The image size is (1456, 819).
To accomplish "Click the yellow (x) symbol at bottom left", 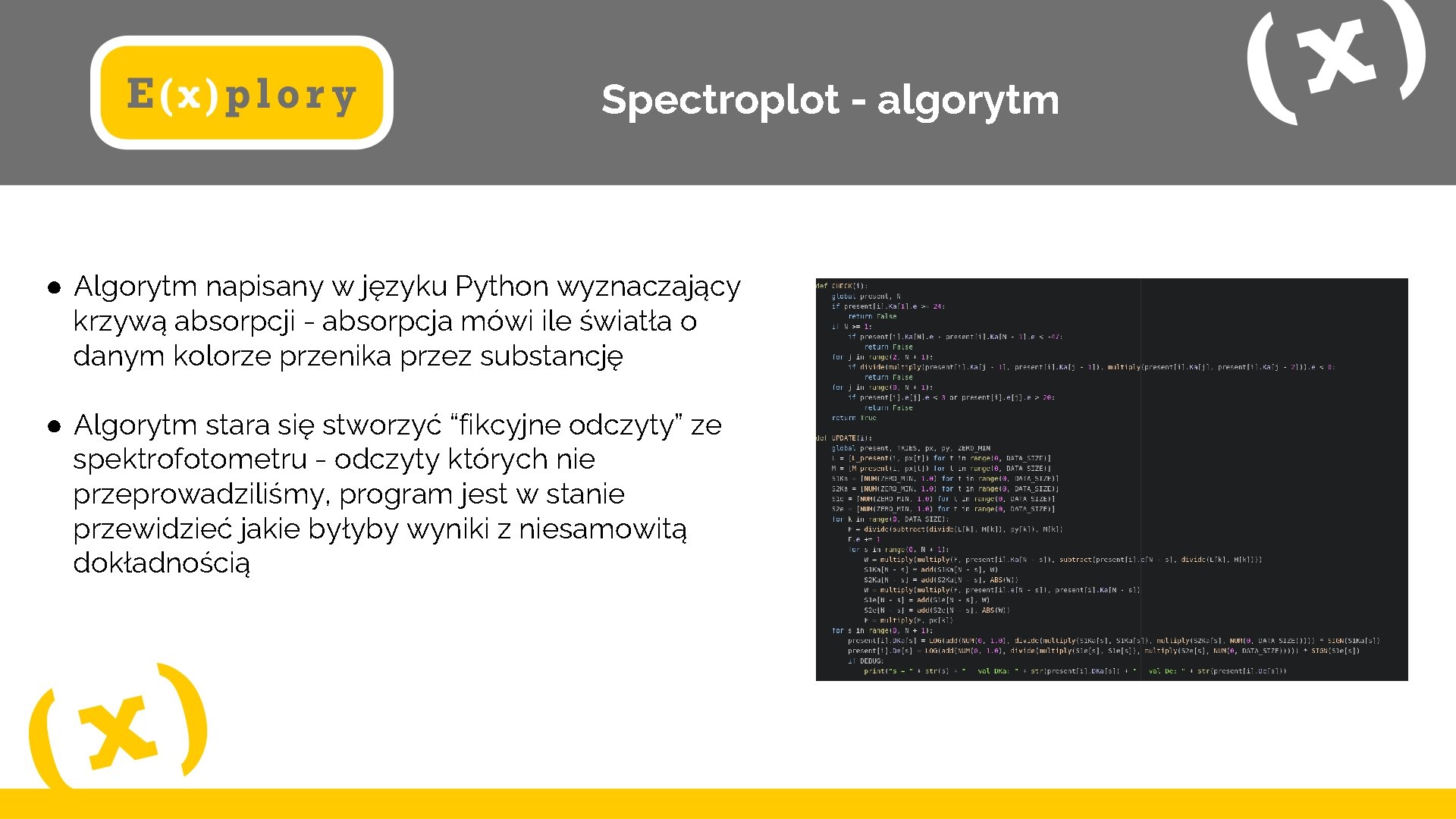I will 118,728.
